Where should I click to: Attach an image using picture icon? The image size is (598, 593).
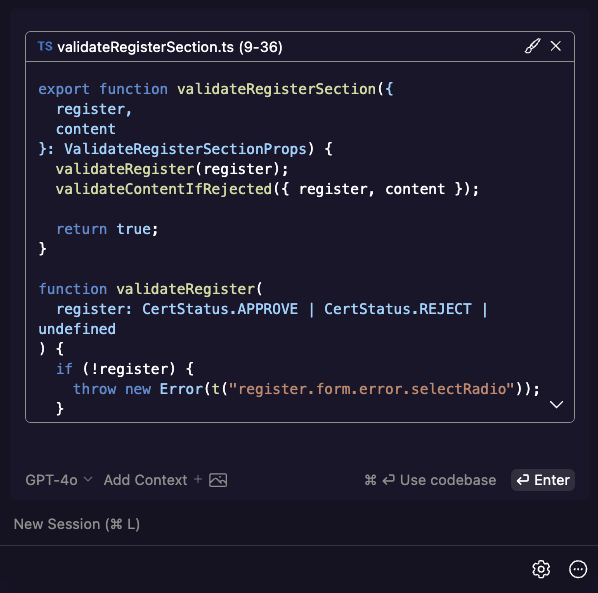pos(218,480)
